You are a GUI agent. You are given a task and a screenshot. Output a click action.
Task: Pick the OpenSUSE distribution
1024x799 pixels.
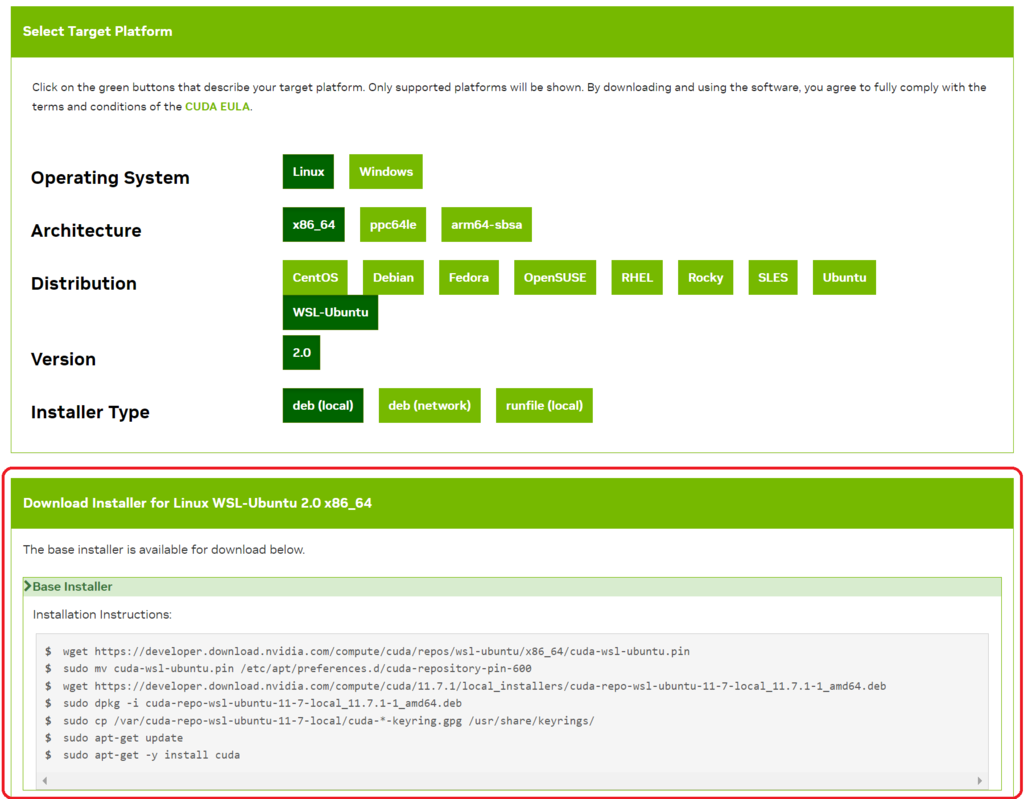(x=554, y=278)
